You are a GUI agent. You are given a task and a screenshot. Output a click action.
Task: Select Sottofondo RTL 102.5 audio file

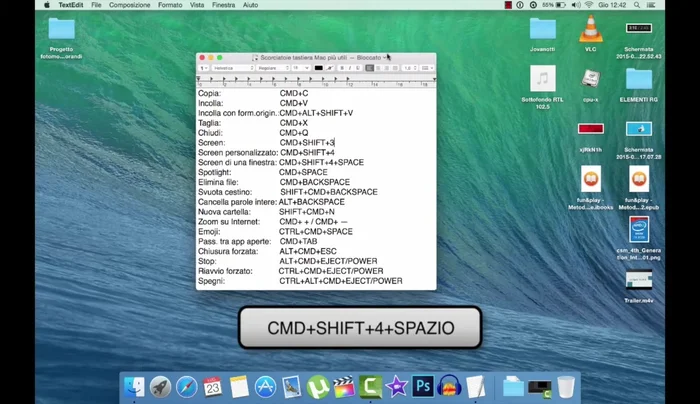coord(542,79)
